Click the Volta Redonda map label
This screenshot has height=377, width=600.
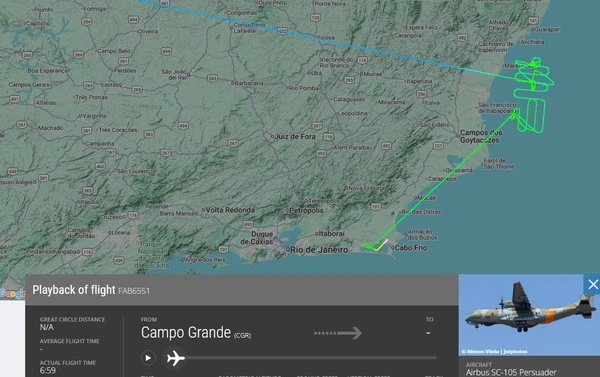pos(230,210)
